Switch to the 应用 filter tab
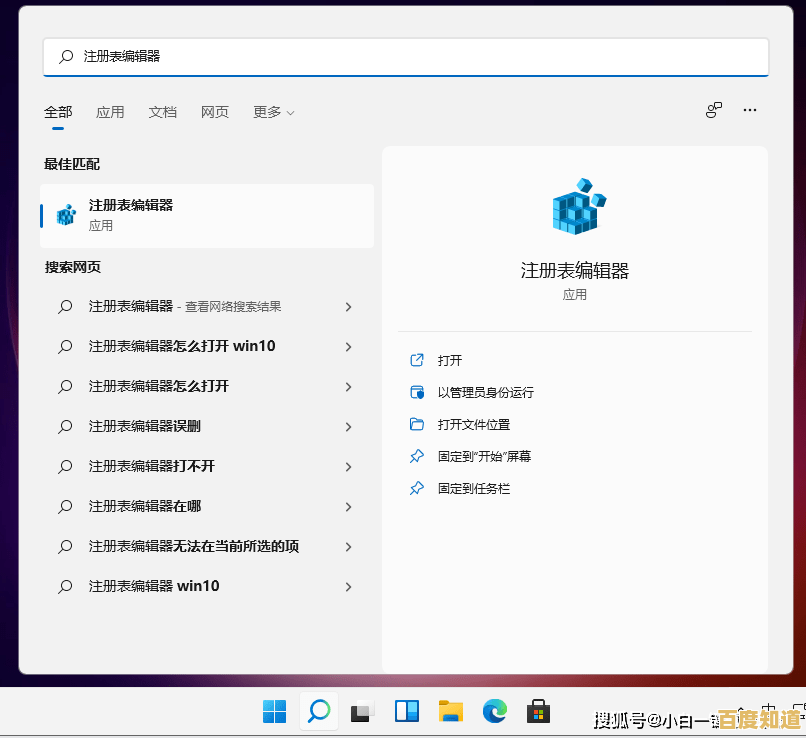The width and height of the screenshot is (806, 738). 110,112
